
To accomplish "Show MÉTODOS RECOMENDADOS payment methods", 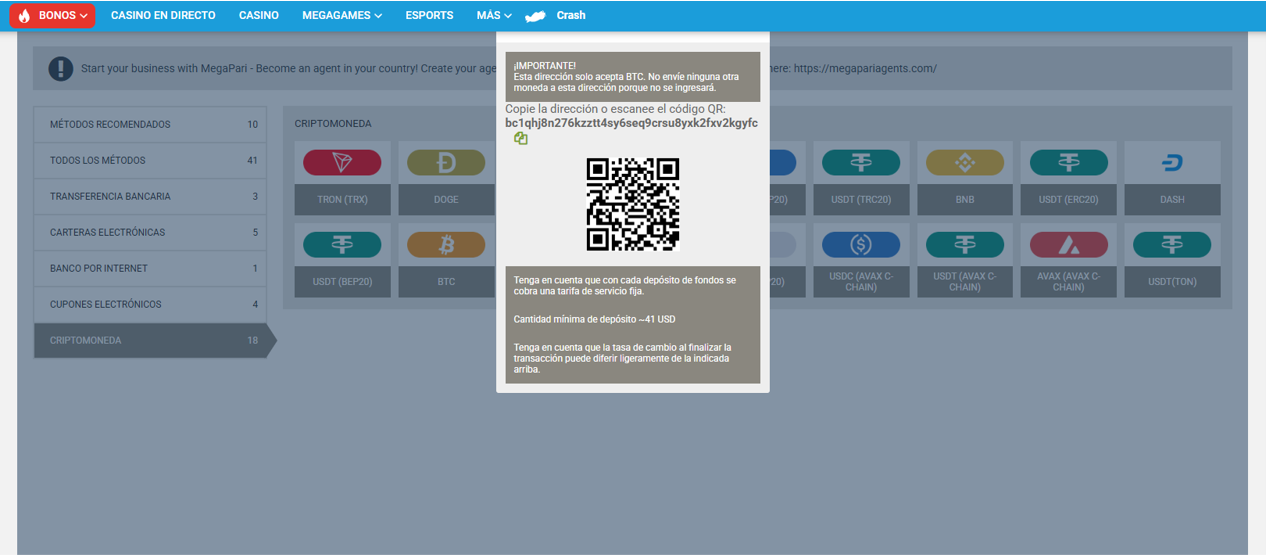I will [150, 125].
